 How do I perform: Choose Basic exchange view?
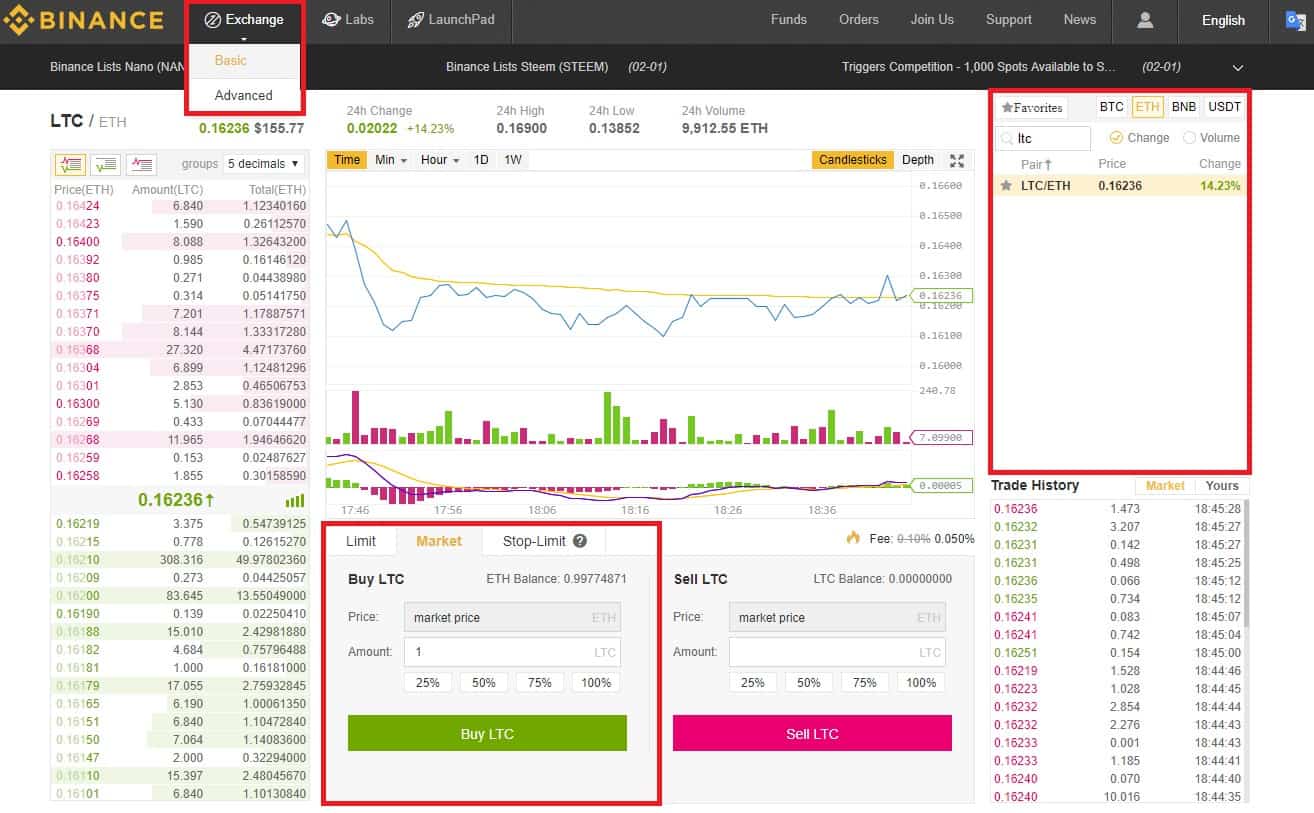tap(231, 60)
